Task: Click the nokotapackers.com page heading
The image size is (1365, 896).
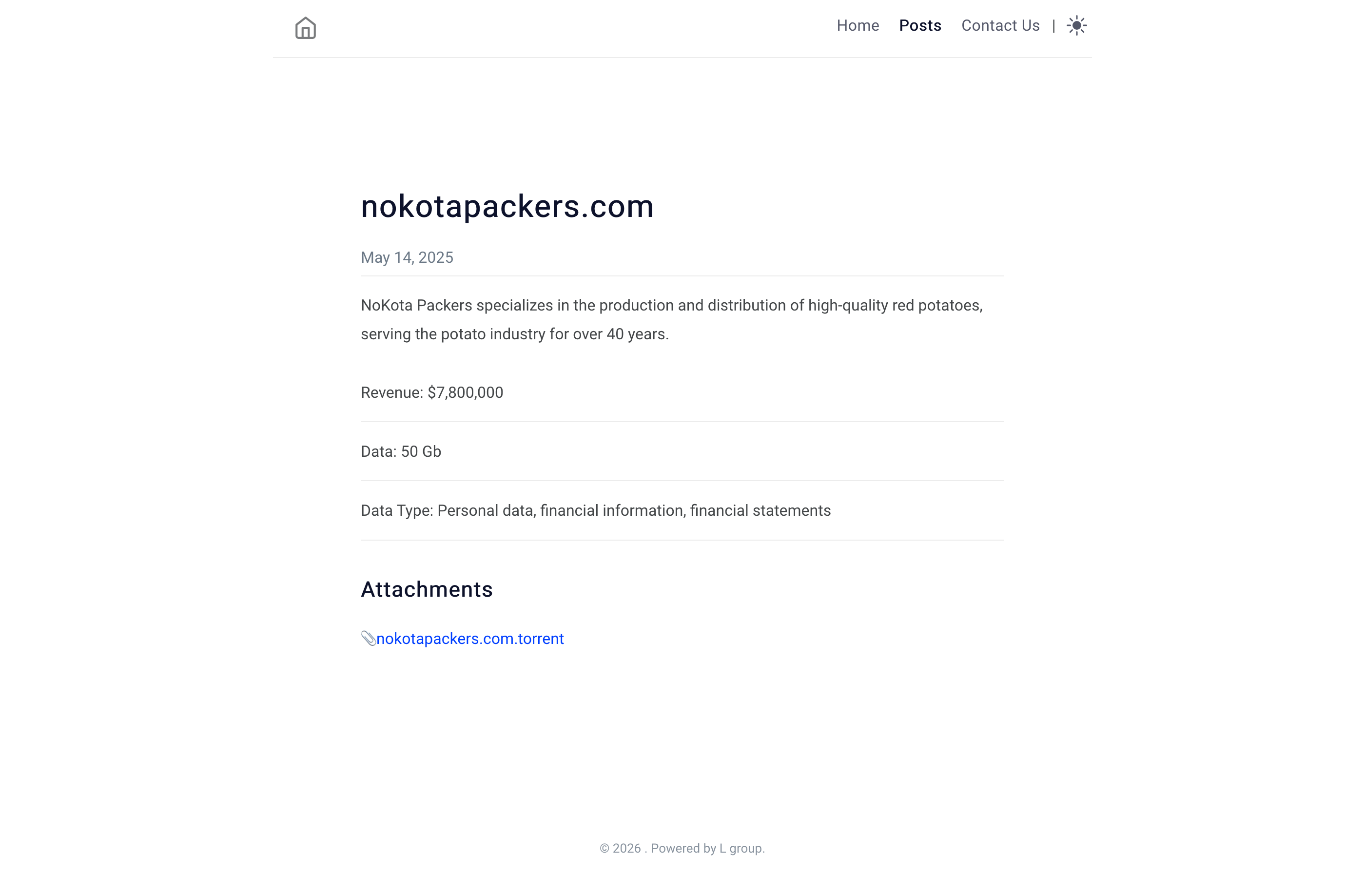Action: click(507, 206)
